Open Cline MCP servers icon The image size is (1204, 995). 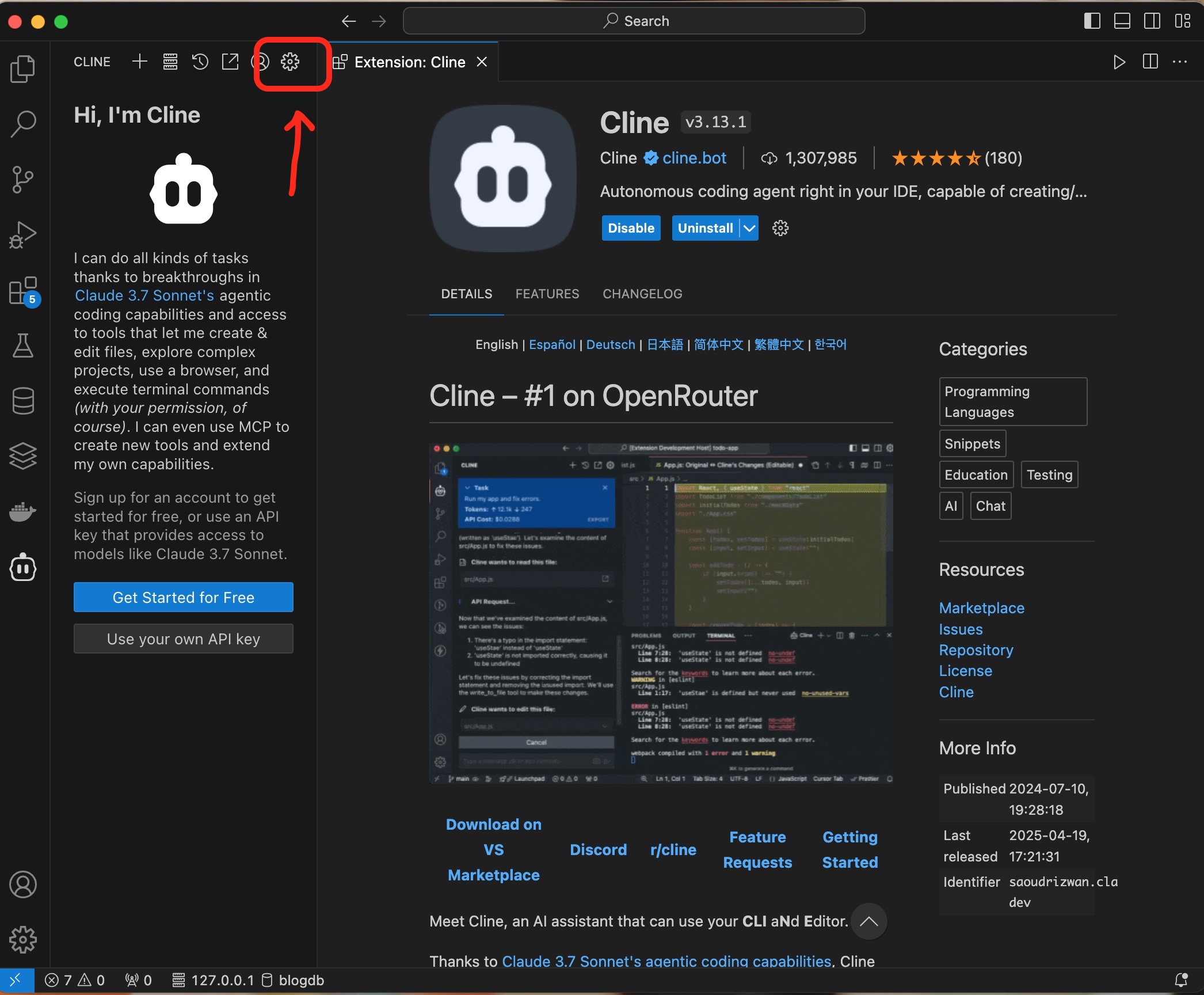tap(170, 62)
